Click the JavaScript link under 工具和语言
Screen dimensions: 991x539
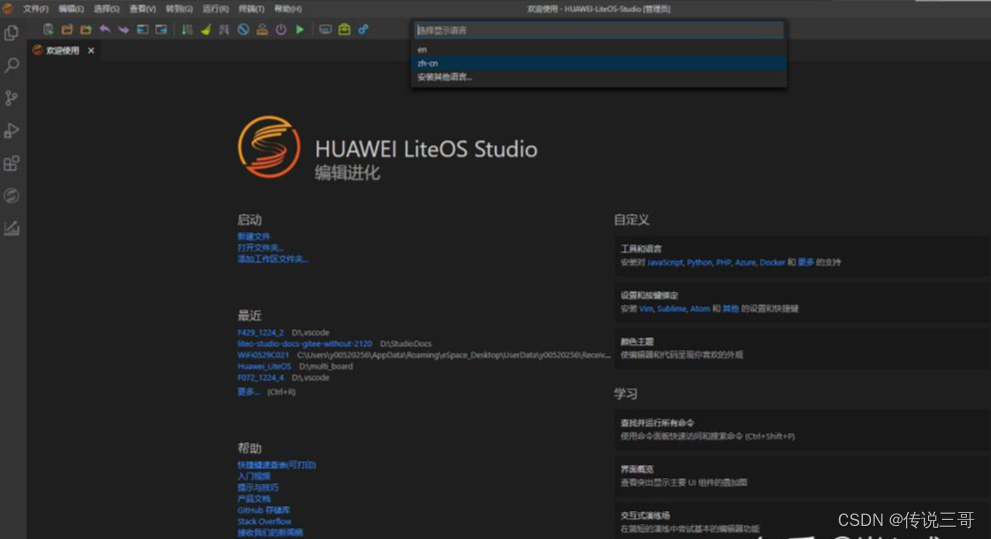pyautogui.click(x=665, y=262)
